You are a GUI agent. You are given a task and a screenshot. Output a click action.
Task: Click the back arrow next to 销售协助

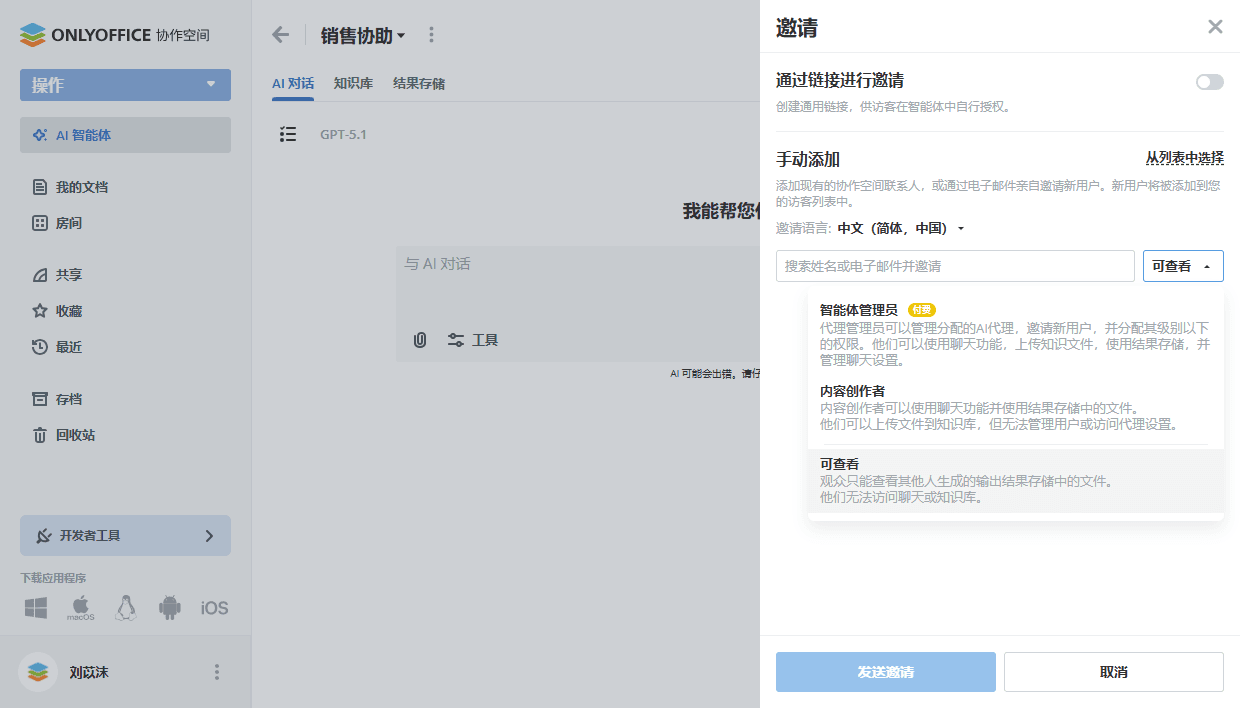coord(280,34)
